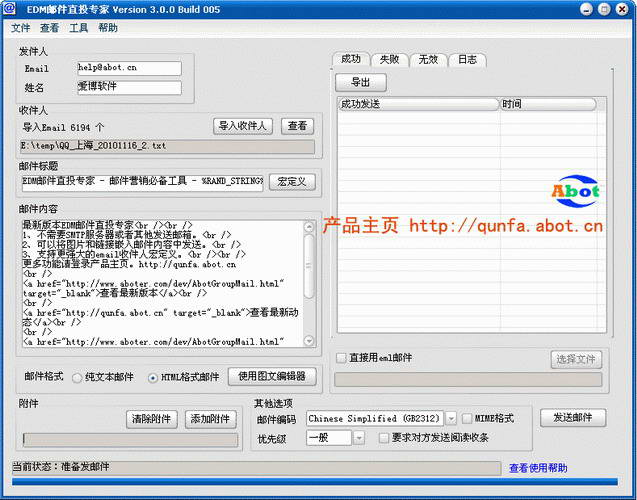
Task: Close the EDM window
Action: click(622, 9)
